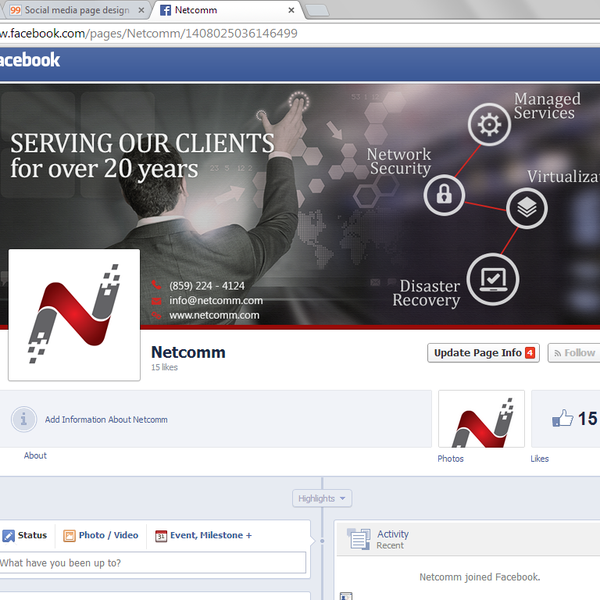Open the Netcomm profile picture
The image size is (600, 600).
(x=74, y=315)
